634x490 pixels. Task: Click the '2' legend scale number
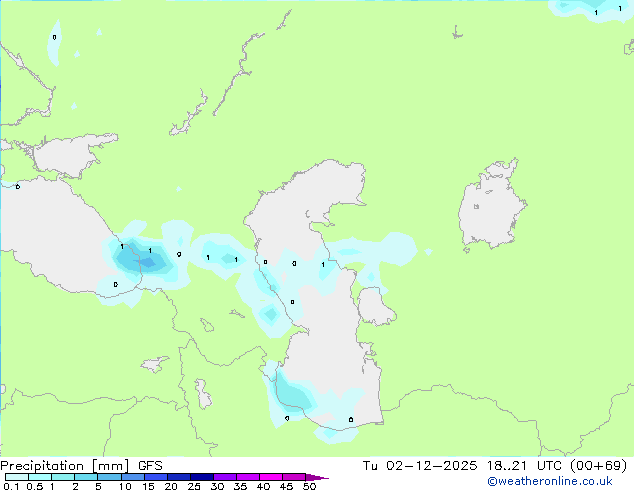[75, 486]
